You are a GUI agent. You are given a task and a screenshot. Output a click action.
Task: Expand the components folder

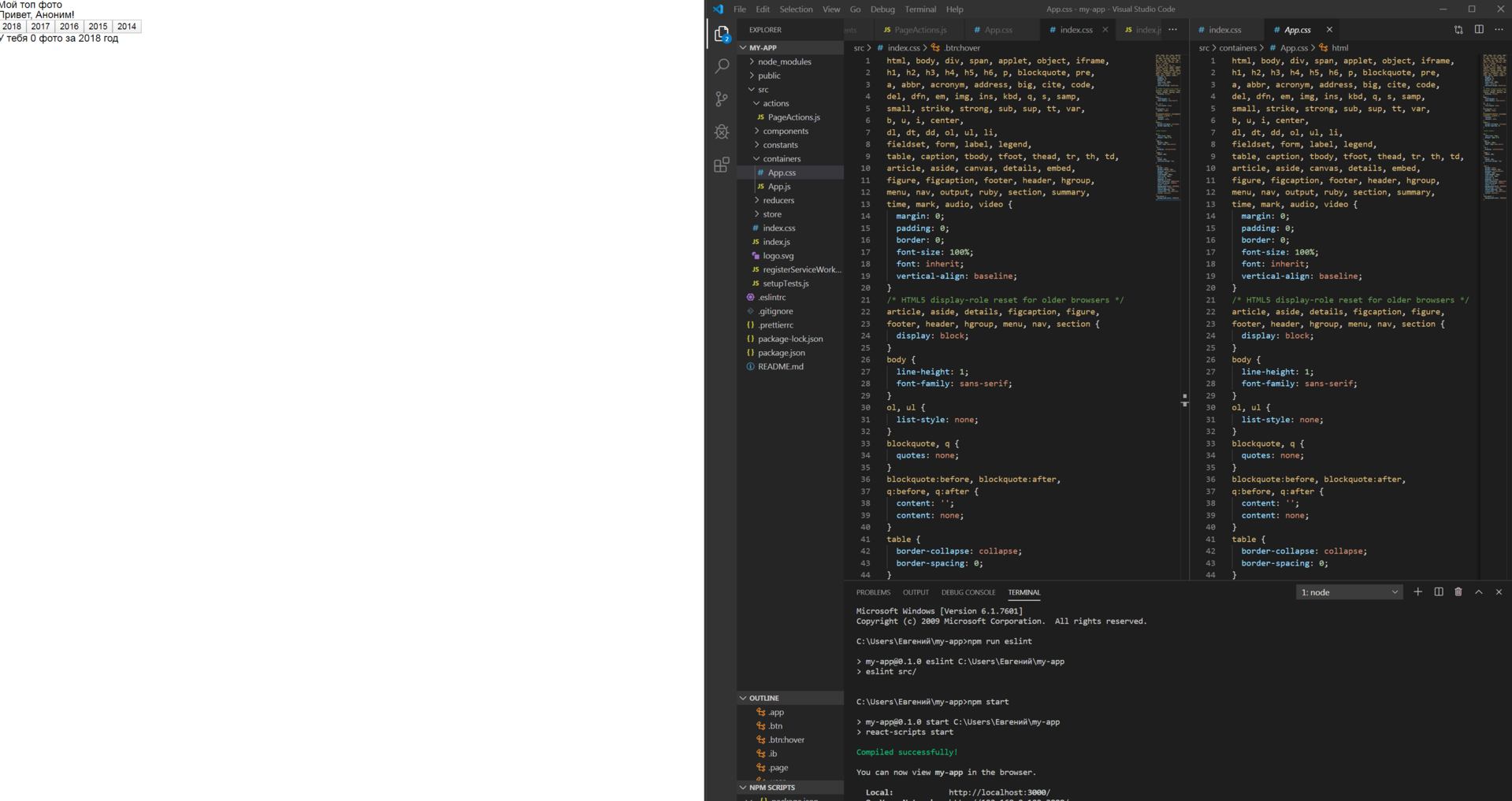coord(785,132)
